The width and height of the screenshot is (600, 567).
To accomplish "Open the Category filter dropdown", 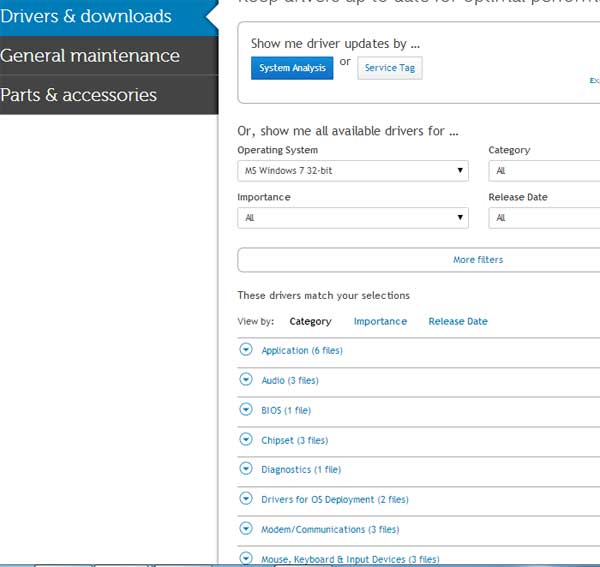I will 545,171.
